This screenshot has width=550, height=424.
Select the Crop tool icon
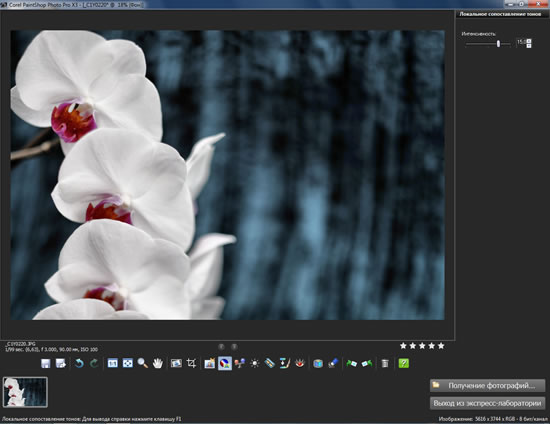click(191, 363)
